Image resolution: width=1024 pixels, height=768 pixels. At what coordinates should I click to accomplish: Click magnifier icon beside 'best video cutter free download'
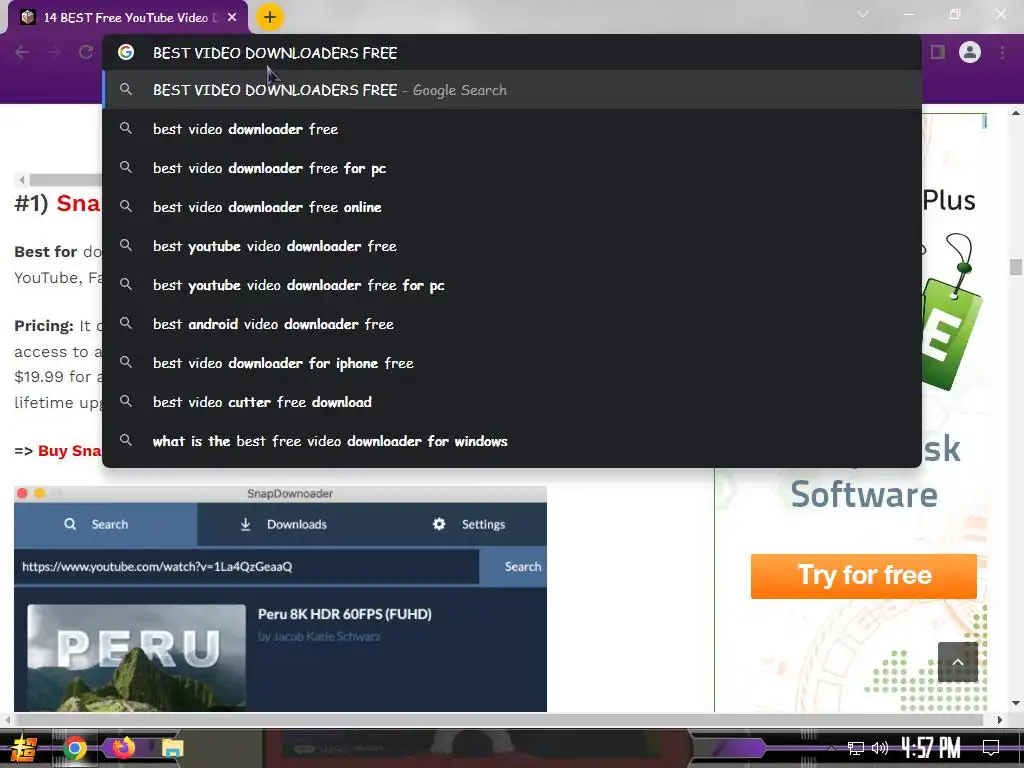[126, 402]
